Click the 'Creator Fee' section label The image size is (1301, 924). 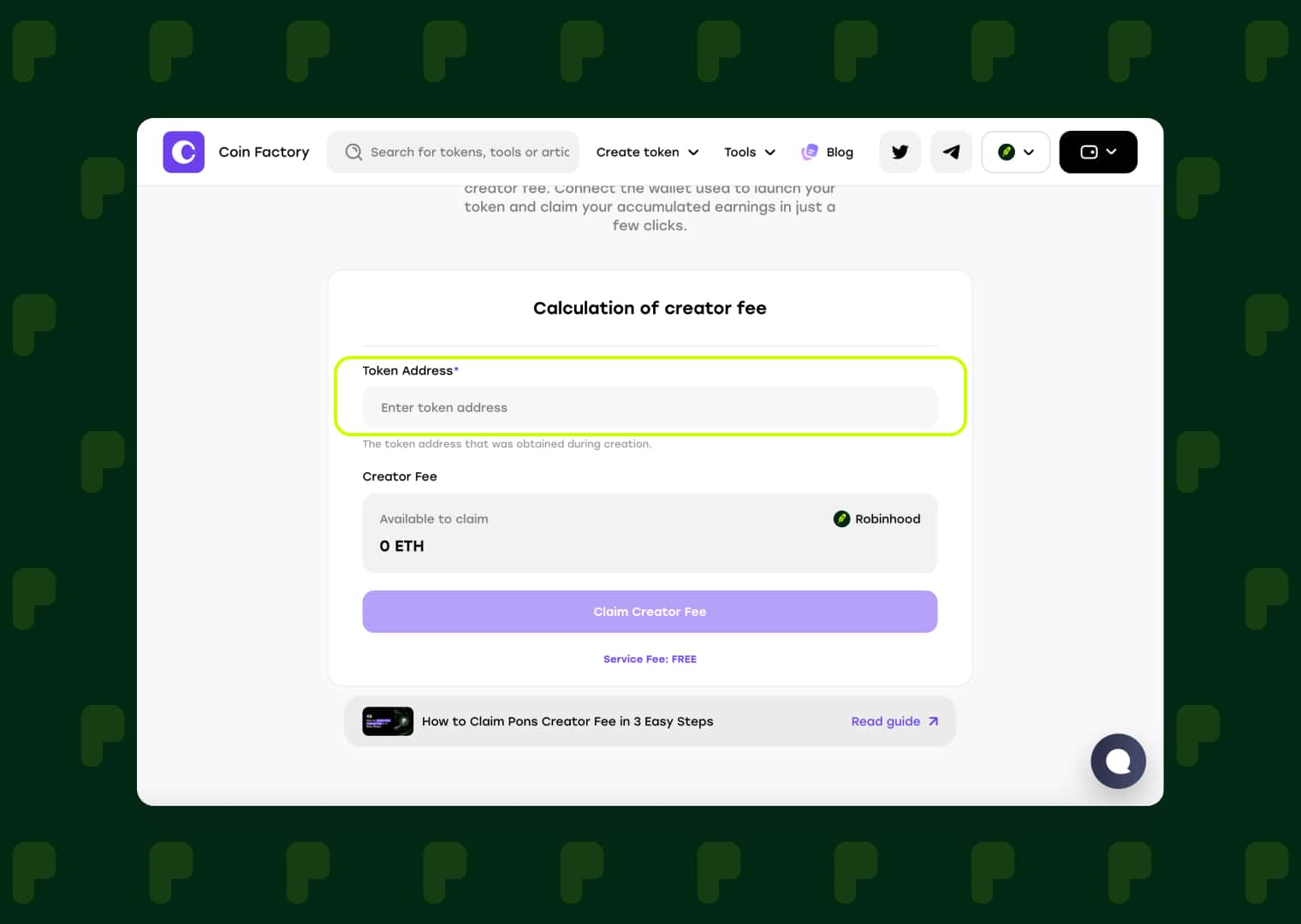(x=400, y=477)
